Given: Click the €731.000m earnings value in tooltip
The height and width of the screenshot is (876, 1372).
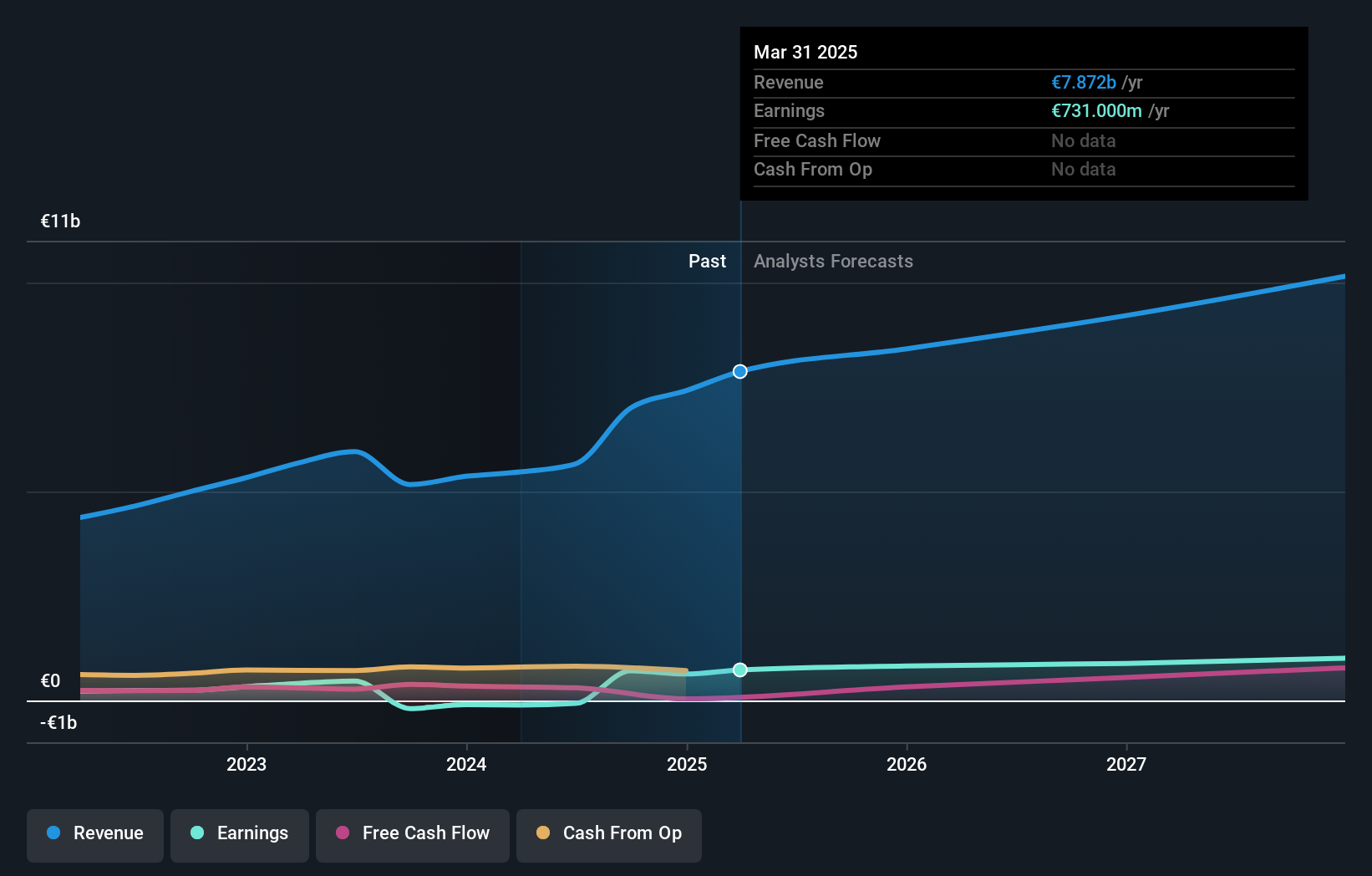Looking at the screenshot, I should point(1096,110).
